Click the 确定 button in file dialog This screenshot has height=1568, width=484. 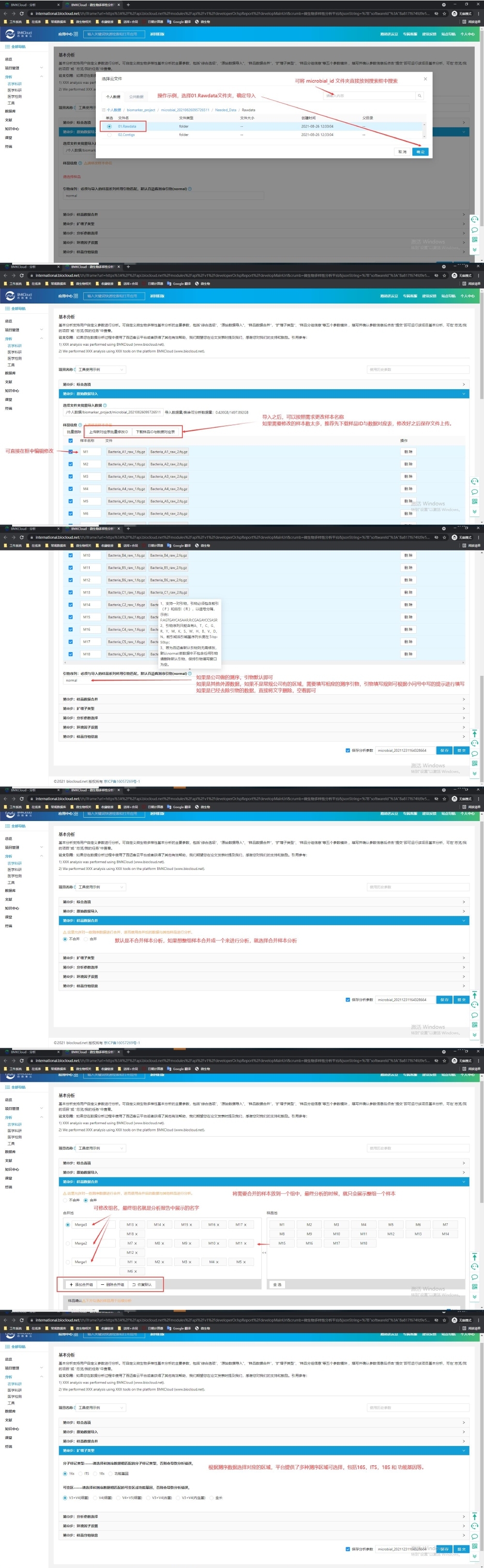(x=420, y=152)
